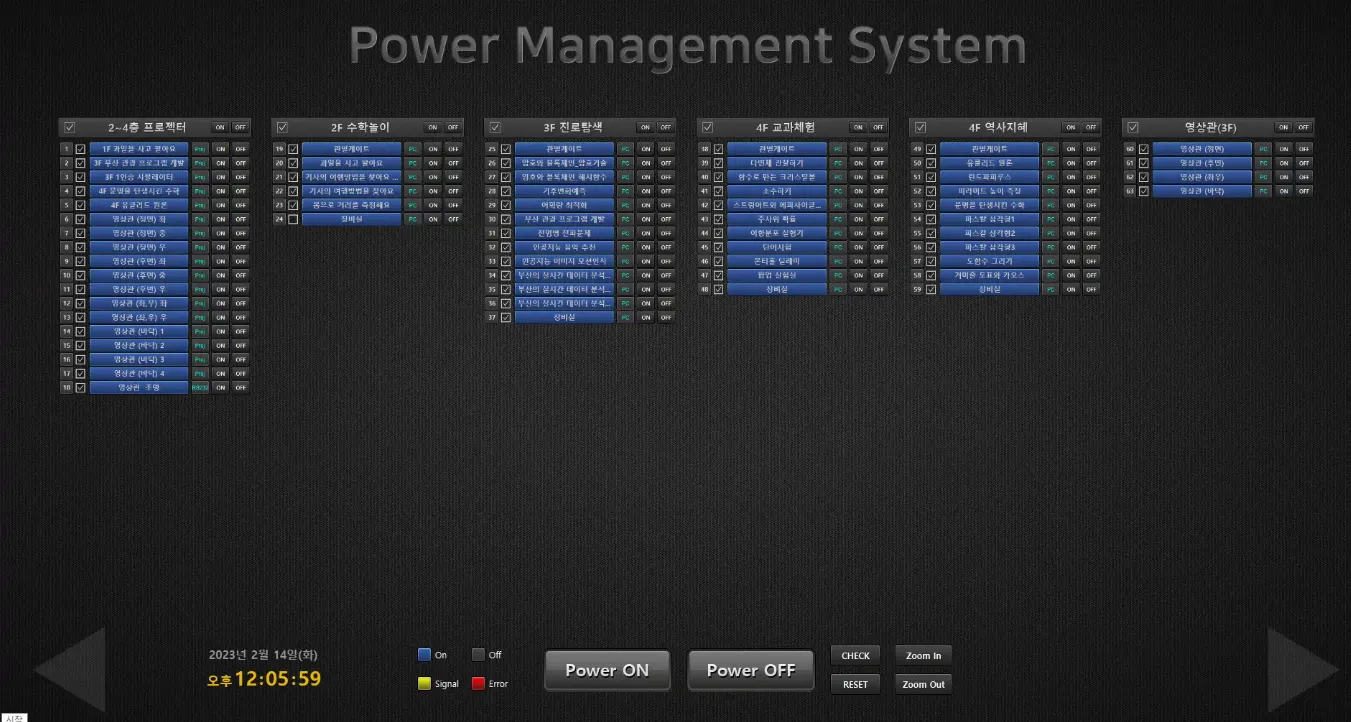Image resolution: width=1351 pixels, height=722 pixels.
Task: Click the PC indicator on row 48
Action: point(838,289)
